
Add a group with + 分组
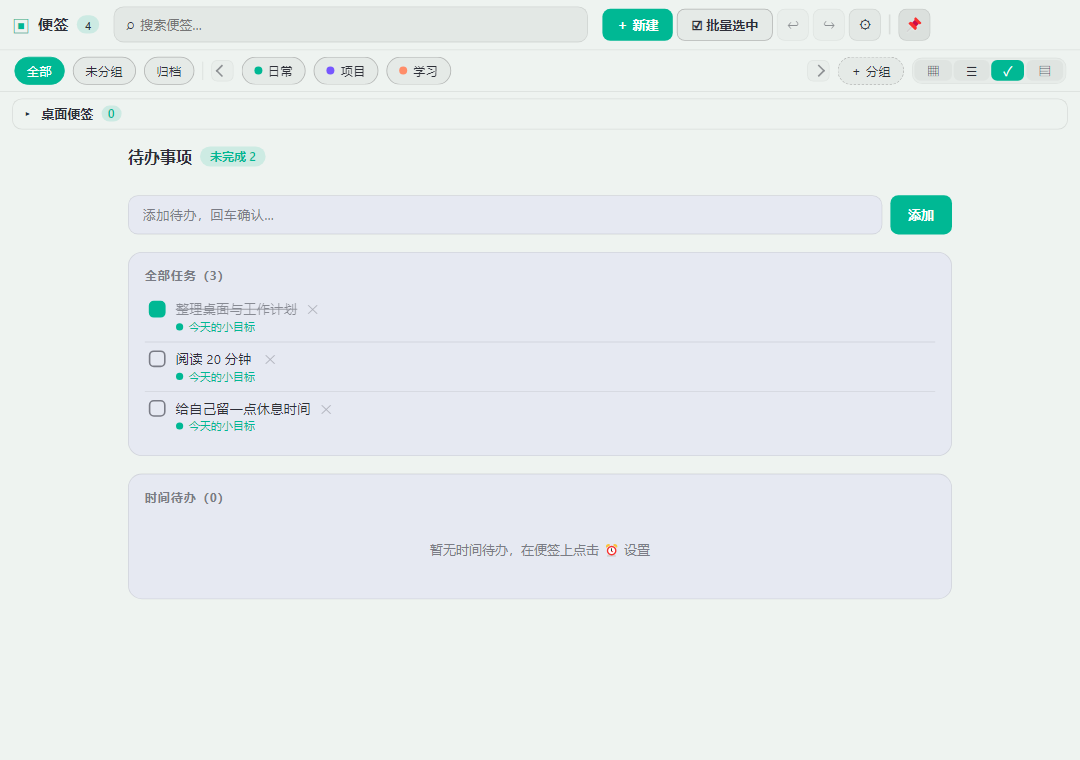pos(871,71)
